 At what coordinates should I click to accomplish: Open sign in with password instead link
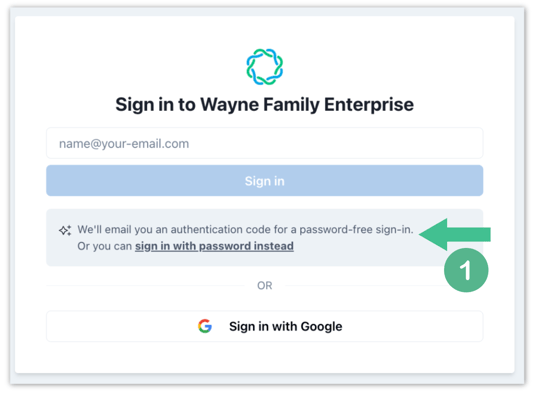214,246
